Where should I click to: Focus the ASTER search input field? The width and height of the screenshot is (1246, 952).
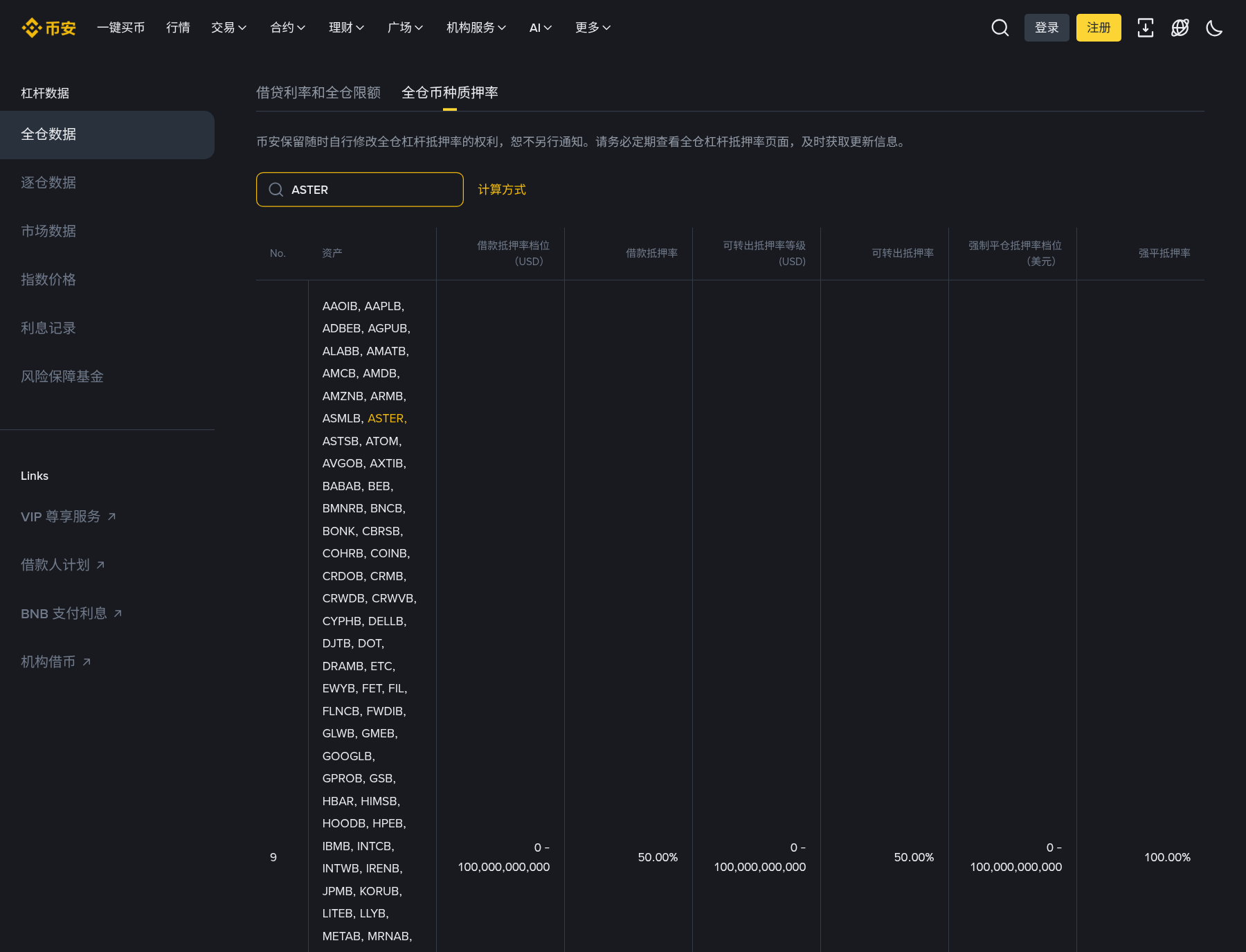(x=360, y=190)
